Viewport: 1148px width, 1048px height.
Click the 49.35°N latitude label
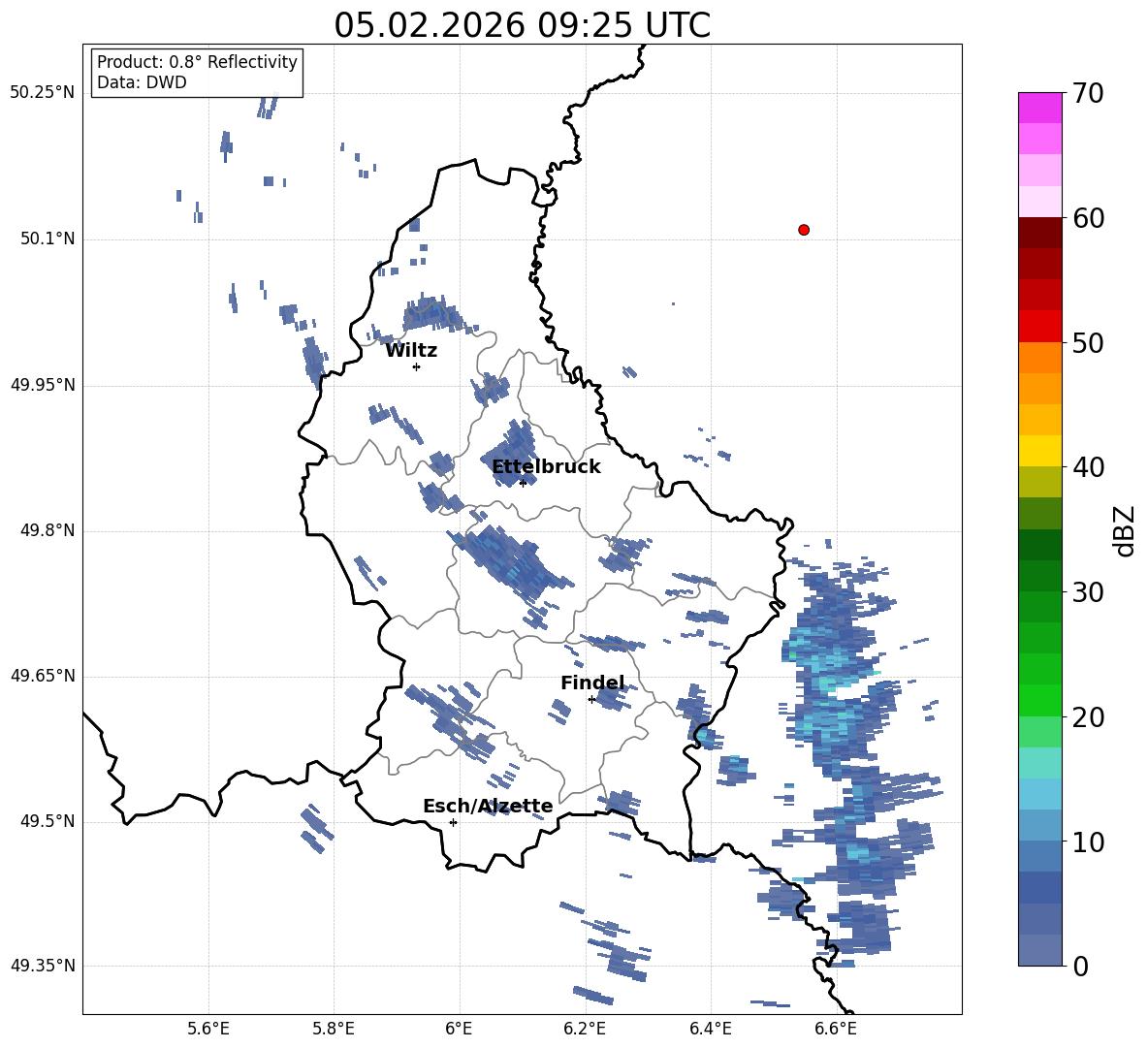click(x=43, y=966)
